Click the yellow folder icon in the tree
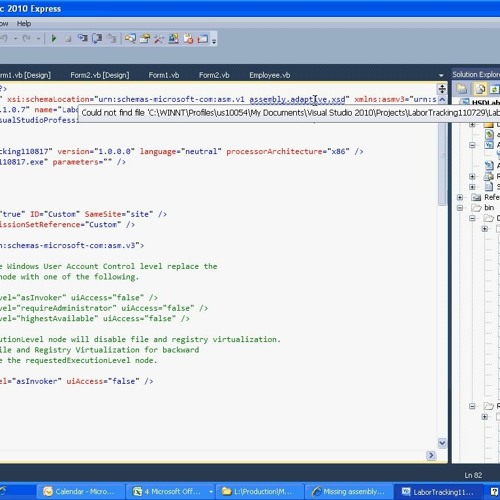Image resolution: width=500 pixels, height=500 pixels. pos(489,125)
